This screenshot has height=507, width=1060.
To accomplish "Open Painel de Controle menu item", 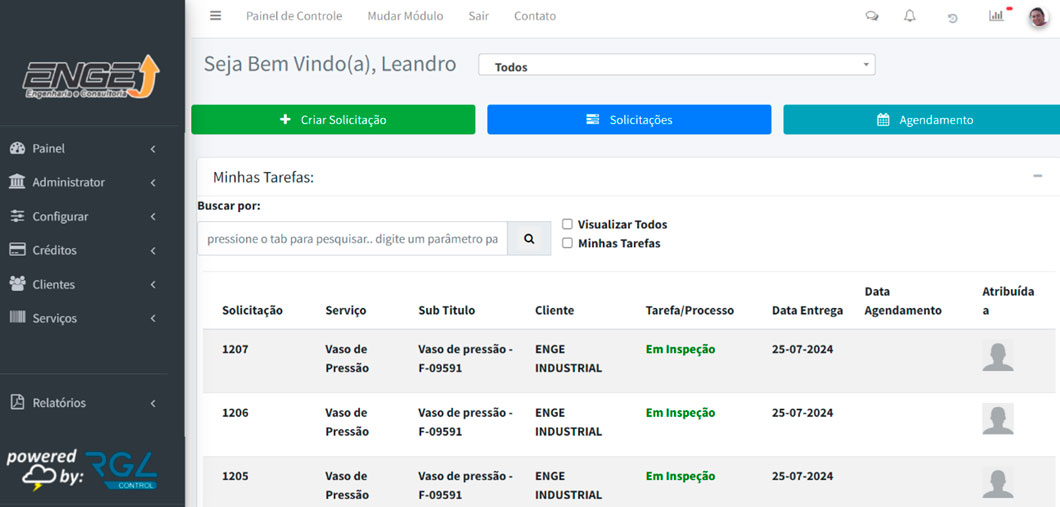I will click(x=294, y=16).
